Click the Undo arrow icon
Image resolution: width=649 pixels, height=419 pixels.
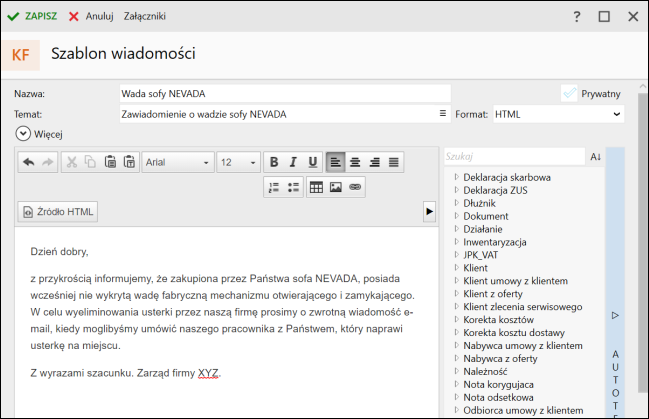(x=29, y=162)
